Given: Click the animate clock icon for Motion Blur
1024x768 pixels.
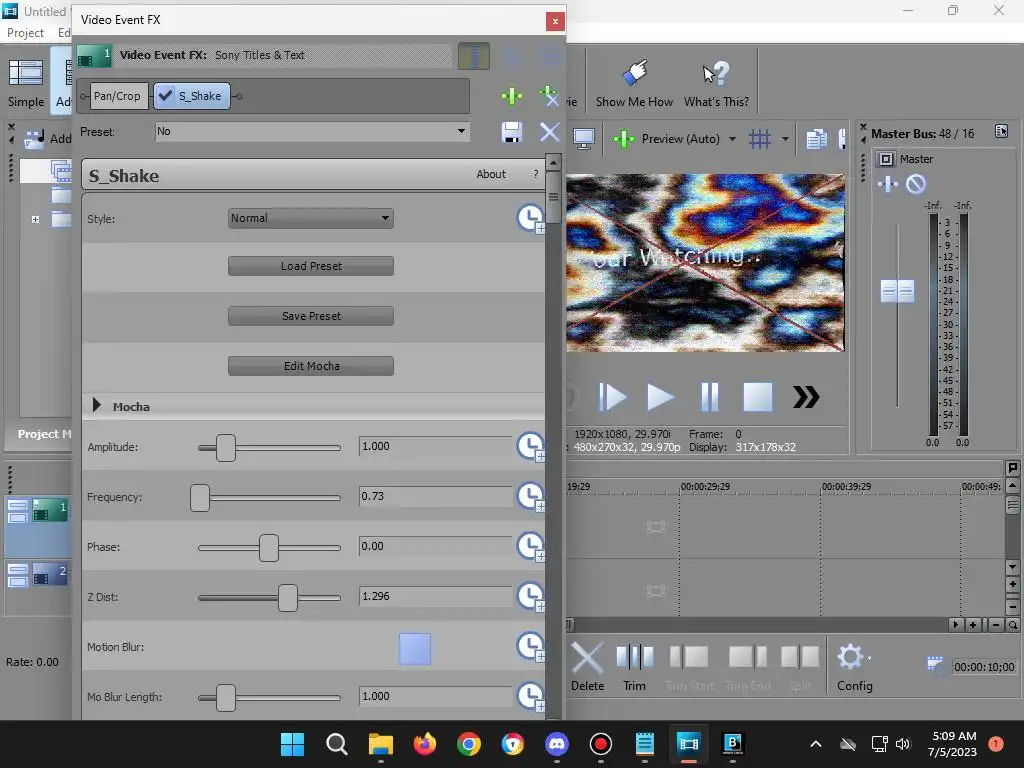Looking at the screenshot, I should click(530, 647).
